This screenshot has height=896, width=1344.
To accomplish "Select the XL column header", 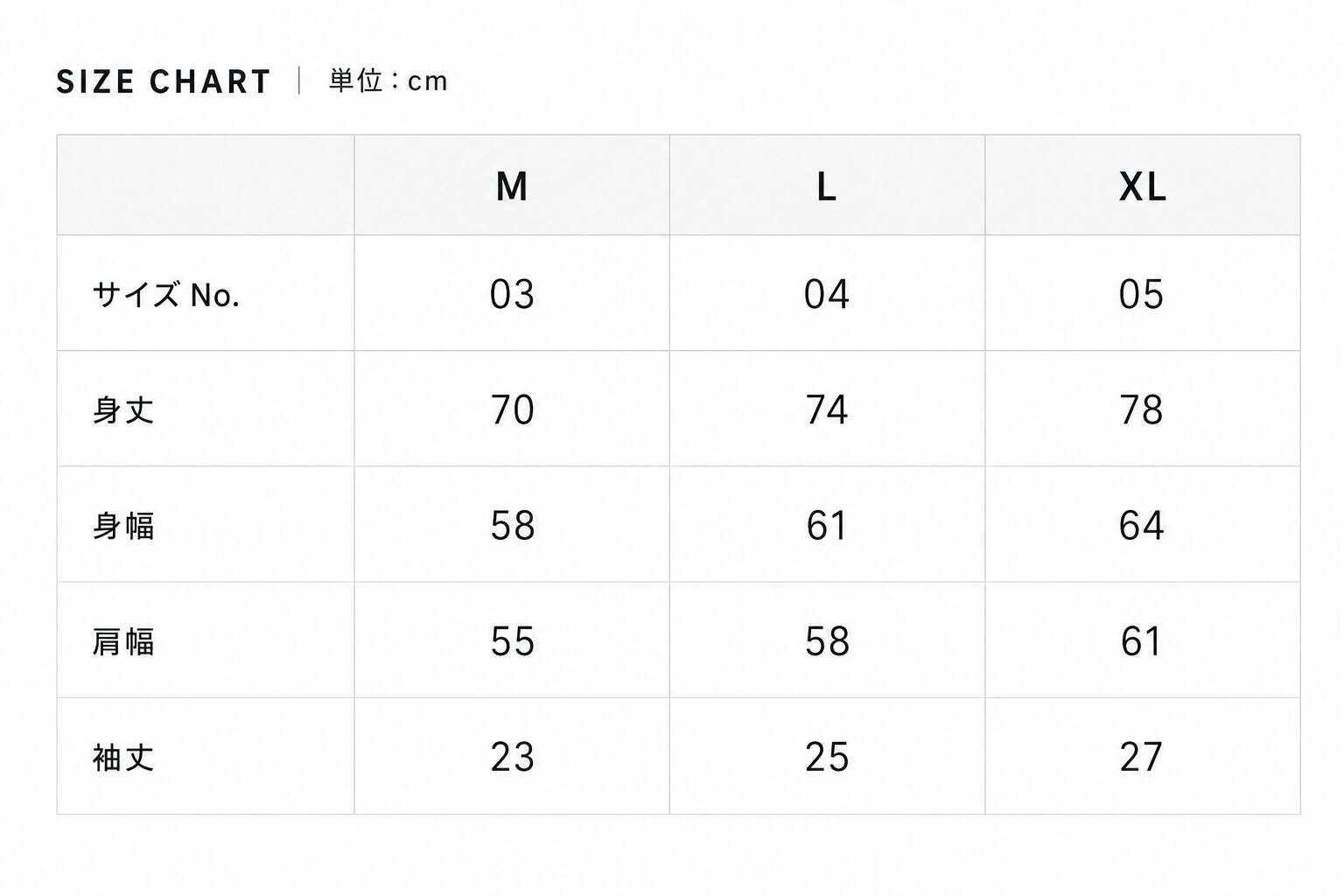I will 1142,186.
